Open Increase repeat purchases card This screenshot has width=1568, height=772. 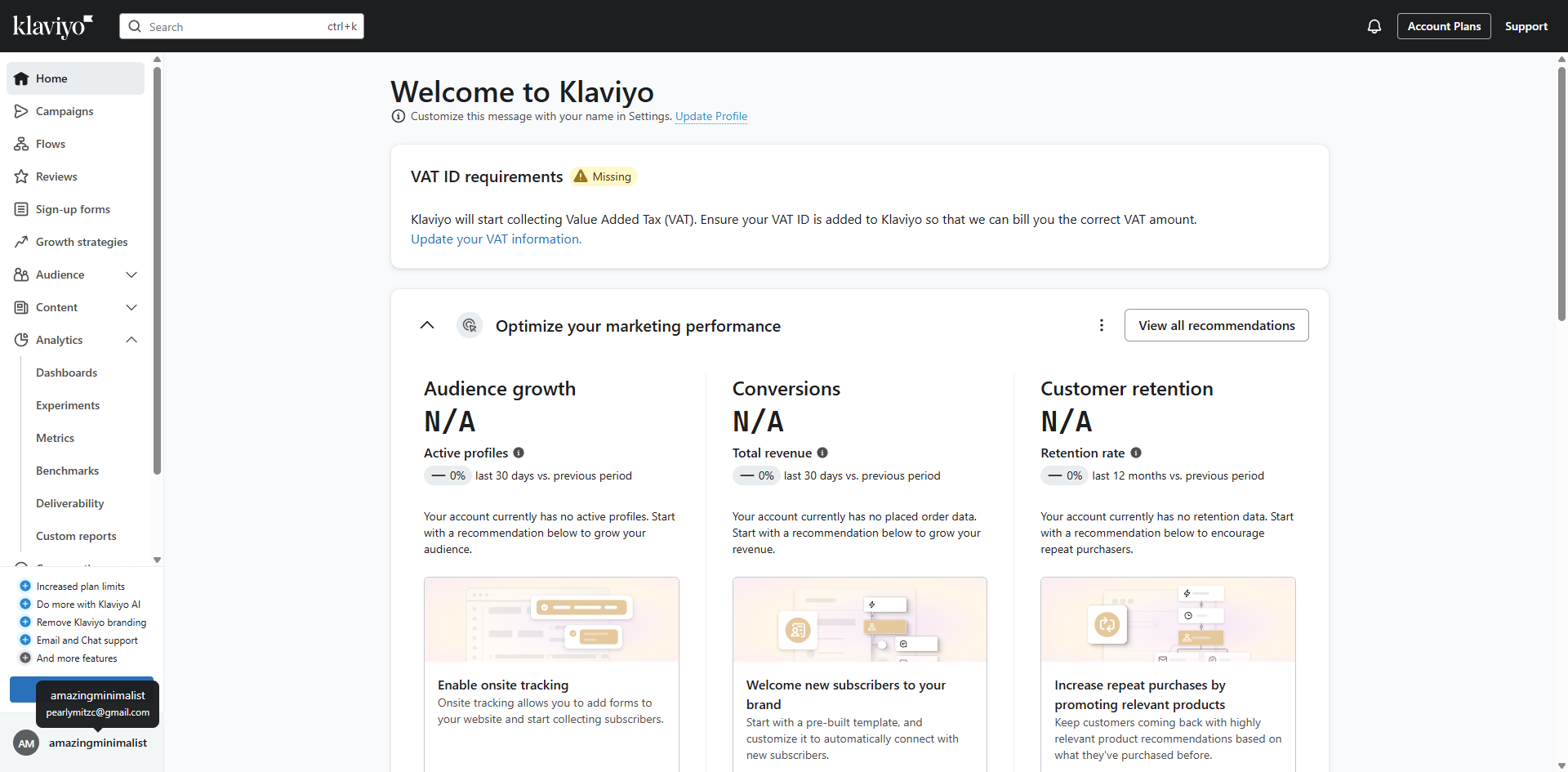[x=1168, y=674]
